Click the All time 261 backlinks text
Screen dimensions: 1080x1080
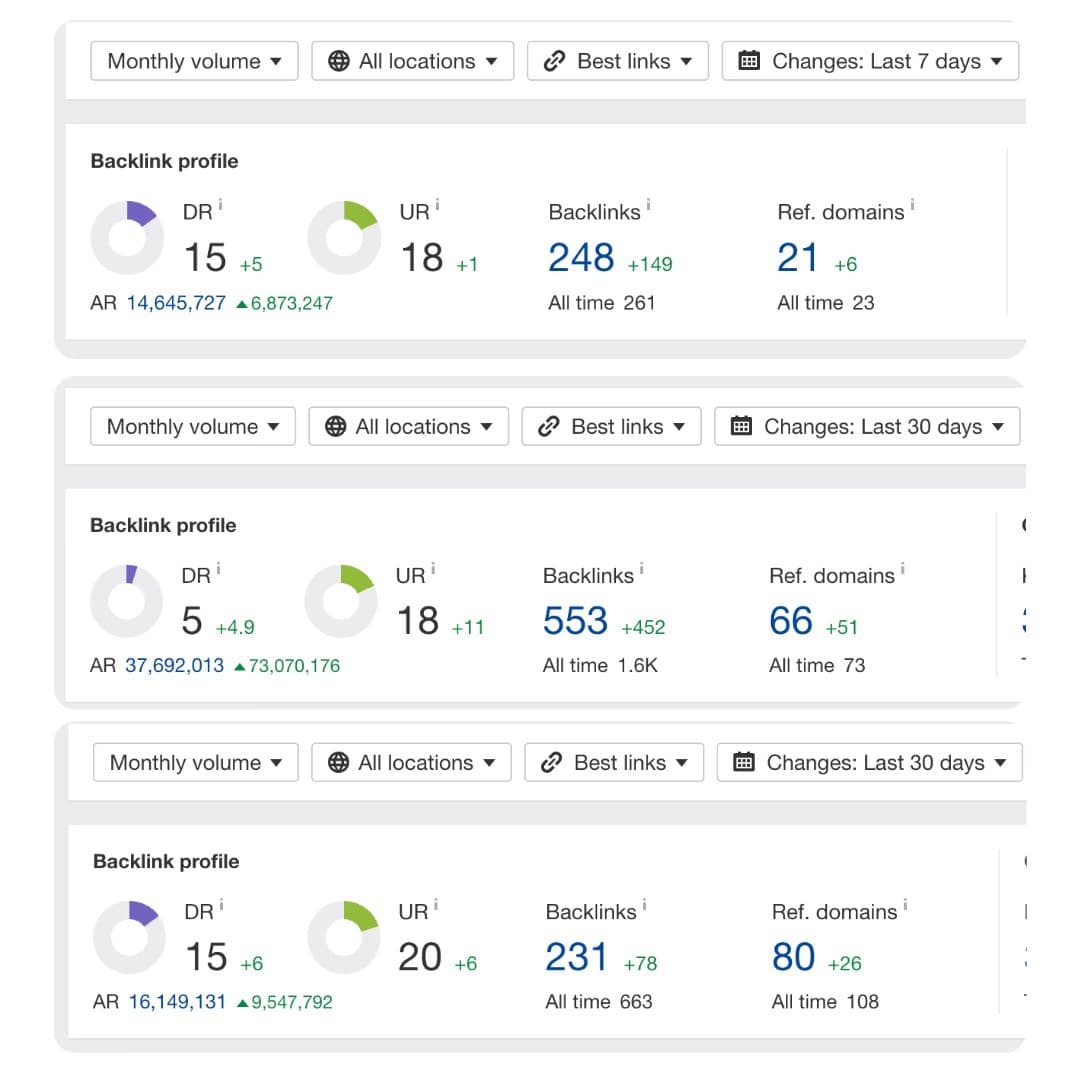[x=601, y=303]
